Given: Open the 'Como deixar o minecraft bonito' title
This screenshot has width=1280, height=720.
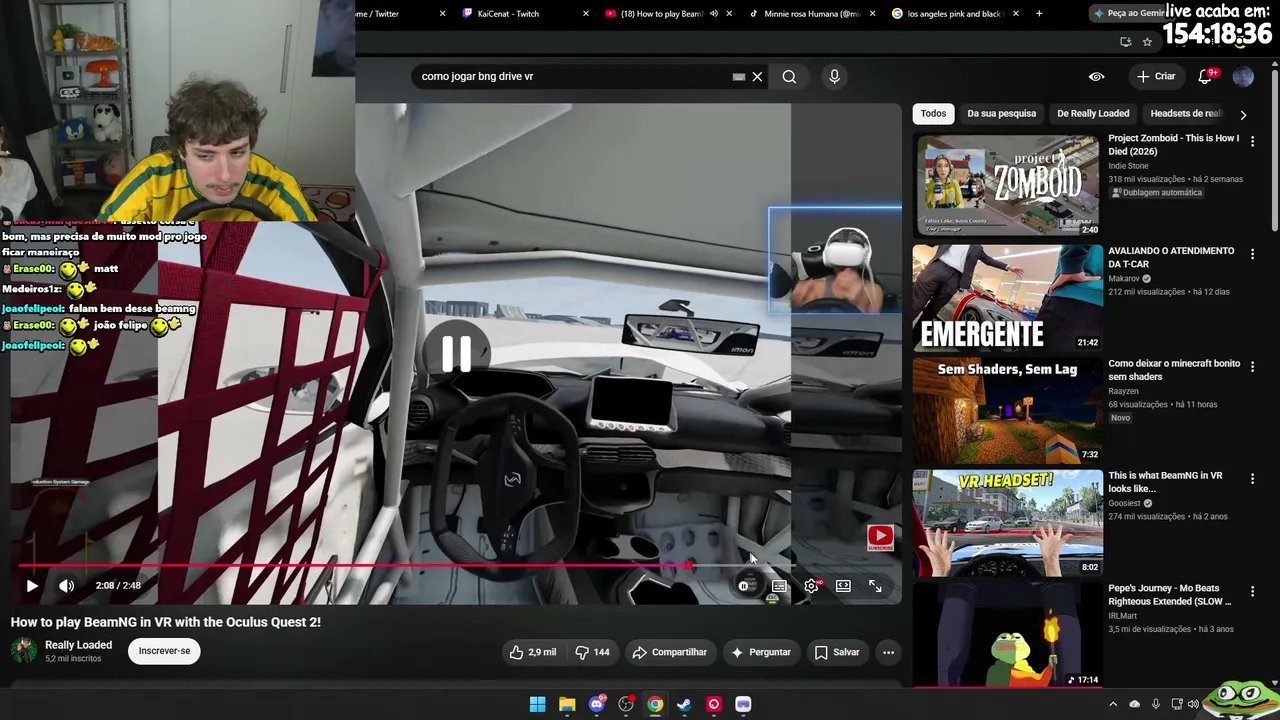Looking at the screenshot, I should pyautogui.click(x=1174, y=370).
